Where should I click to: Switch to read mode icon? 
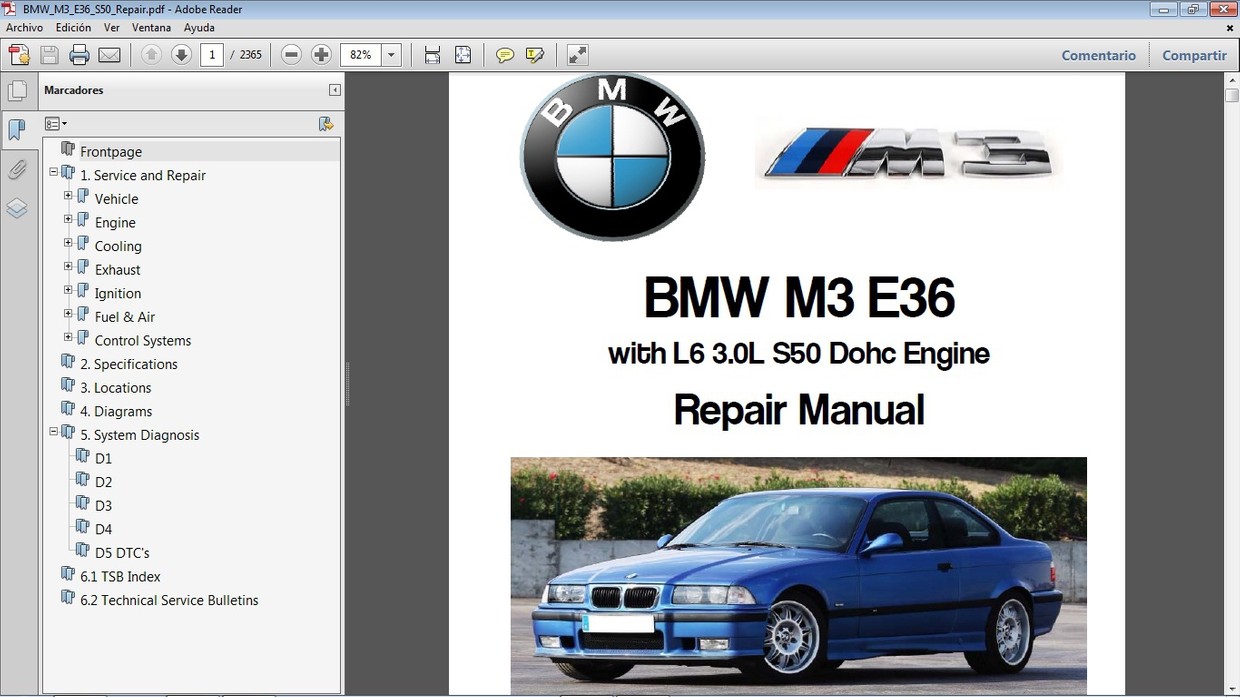point(577,55)
